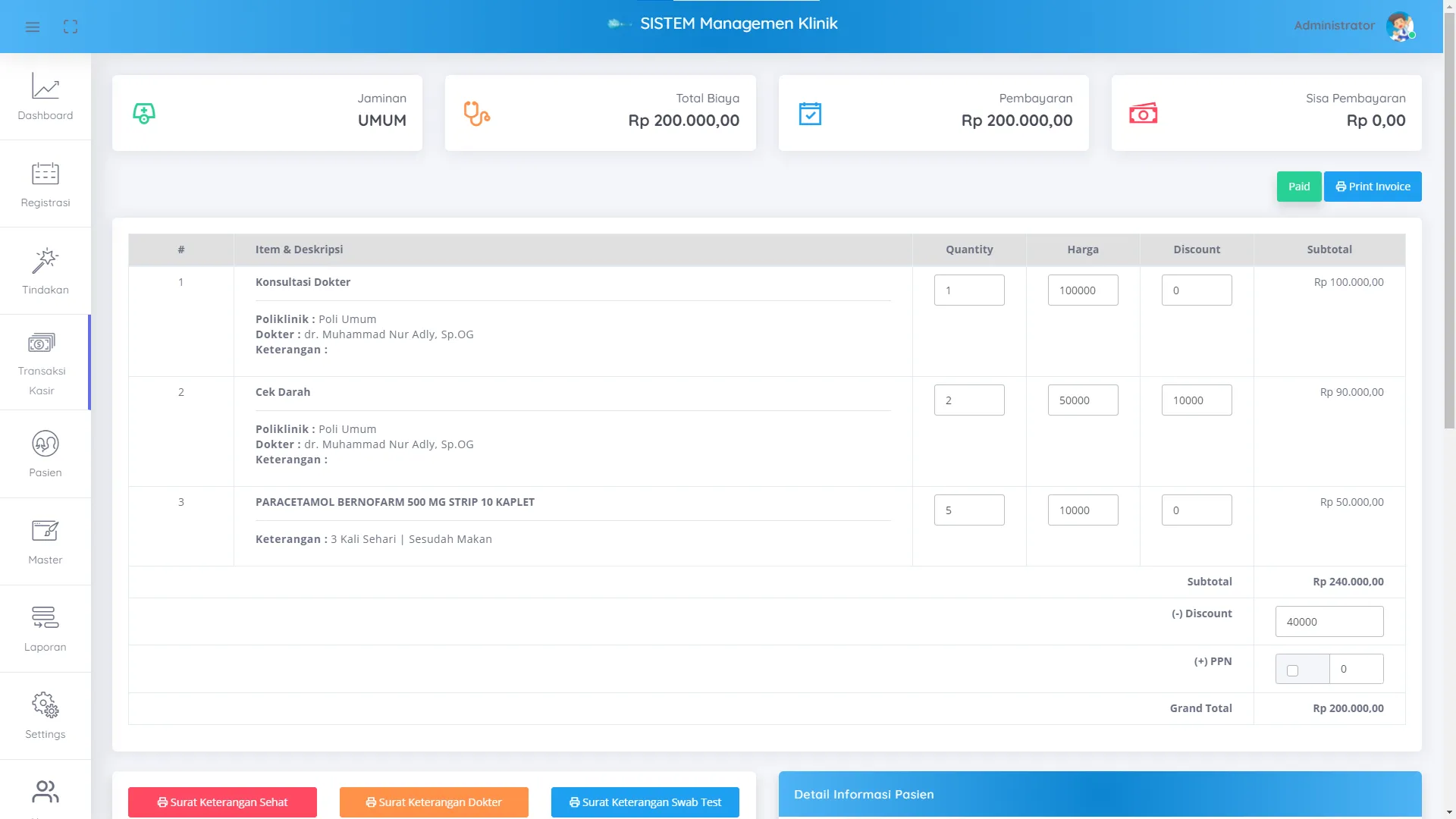
Task: Open the Master sidebar icon
Action: [x=45, y=531]
